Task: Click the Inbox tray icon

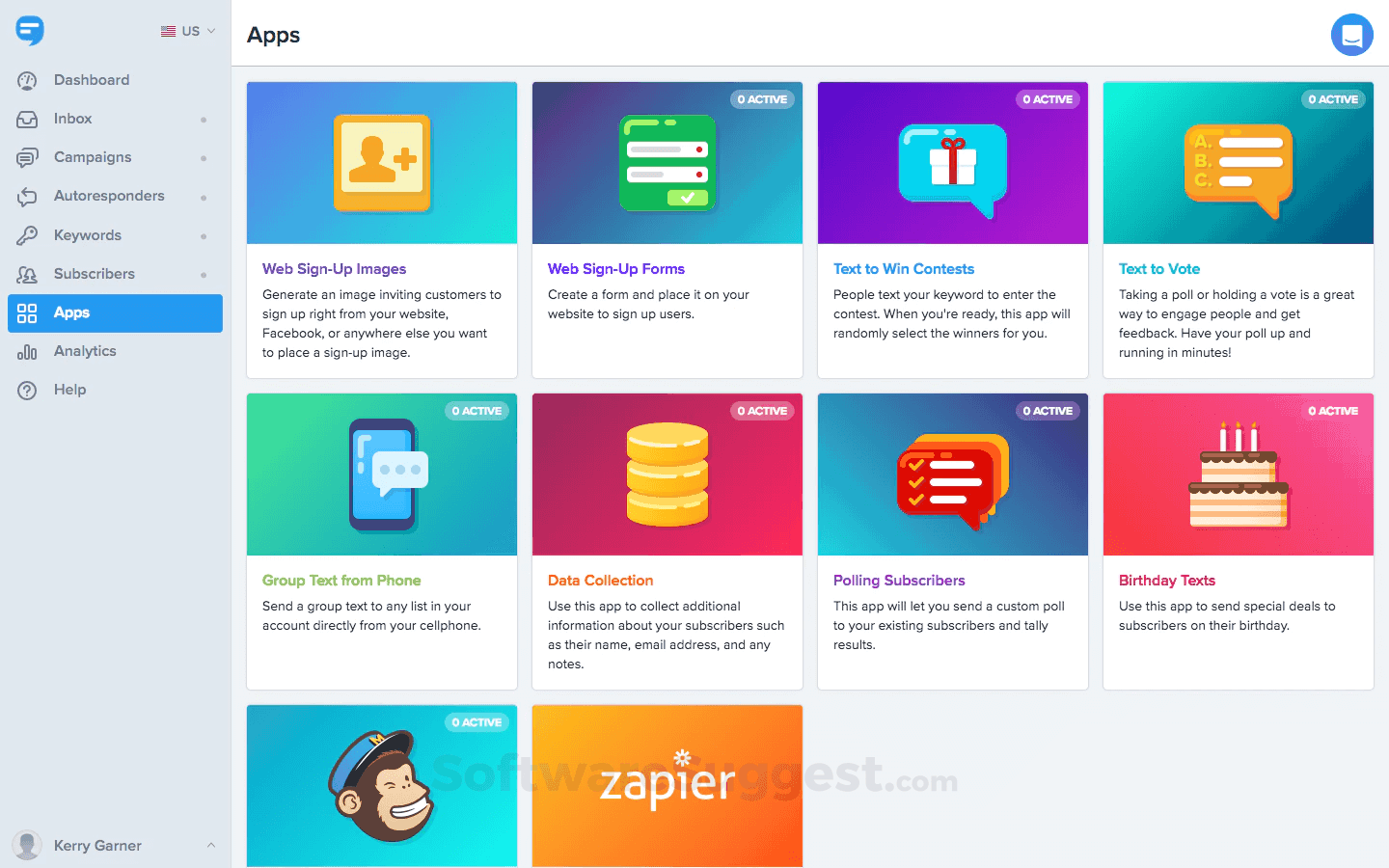Action: click(x=27, y=120)
